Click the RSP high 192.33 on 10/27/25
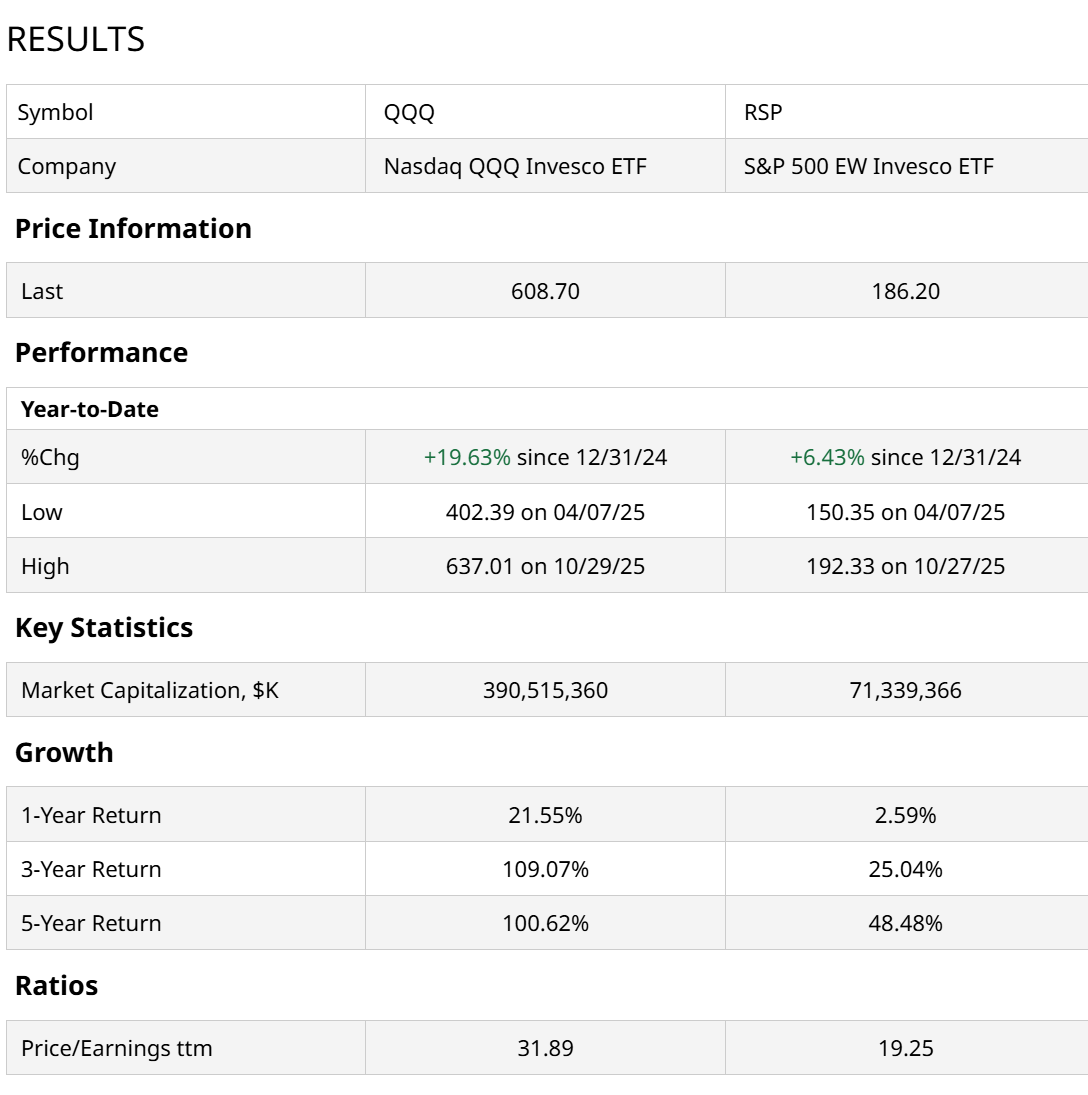Viewport: 1088px width, 1095px height. [905, 566]
